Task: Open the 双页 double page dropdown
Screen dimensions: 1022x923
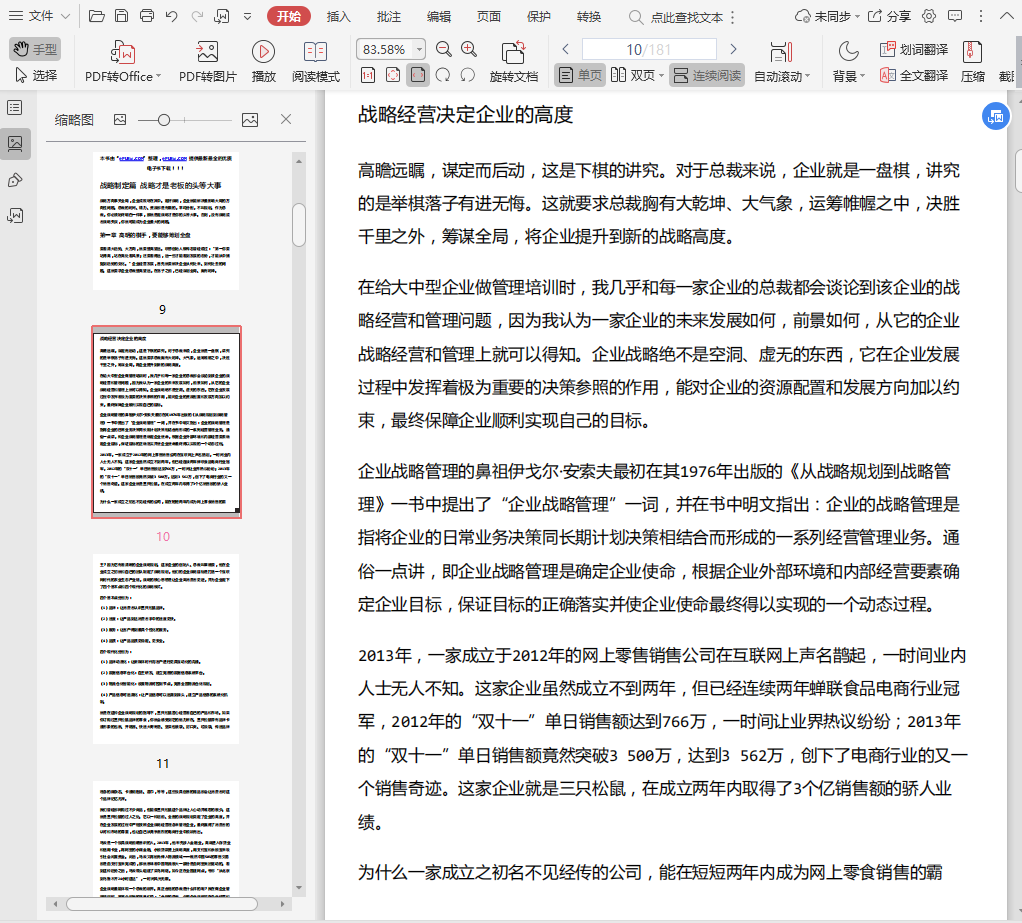Action: coord(637,76)
